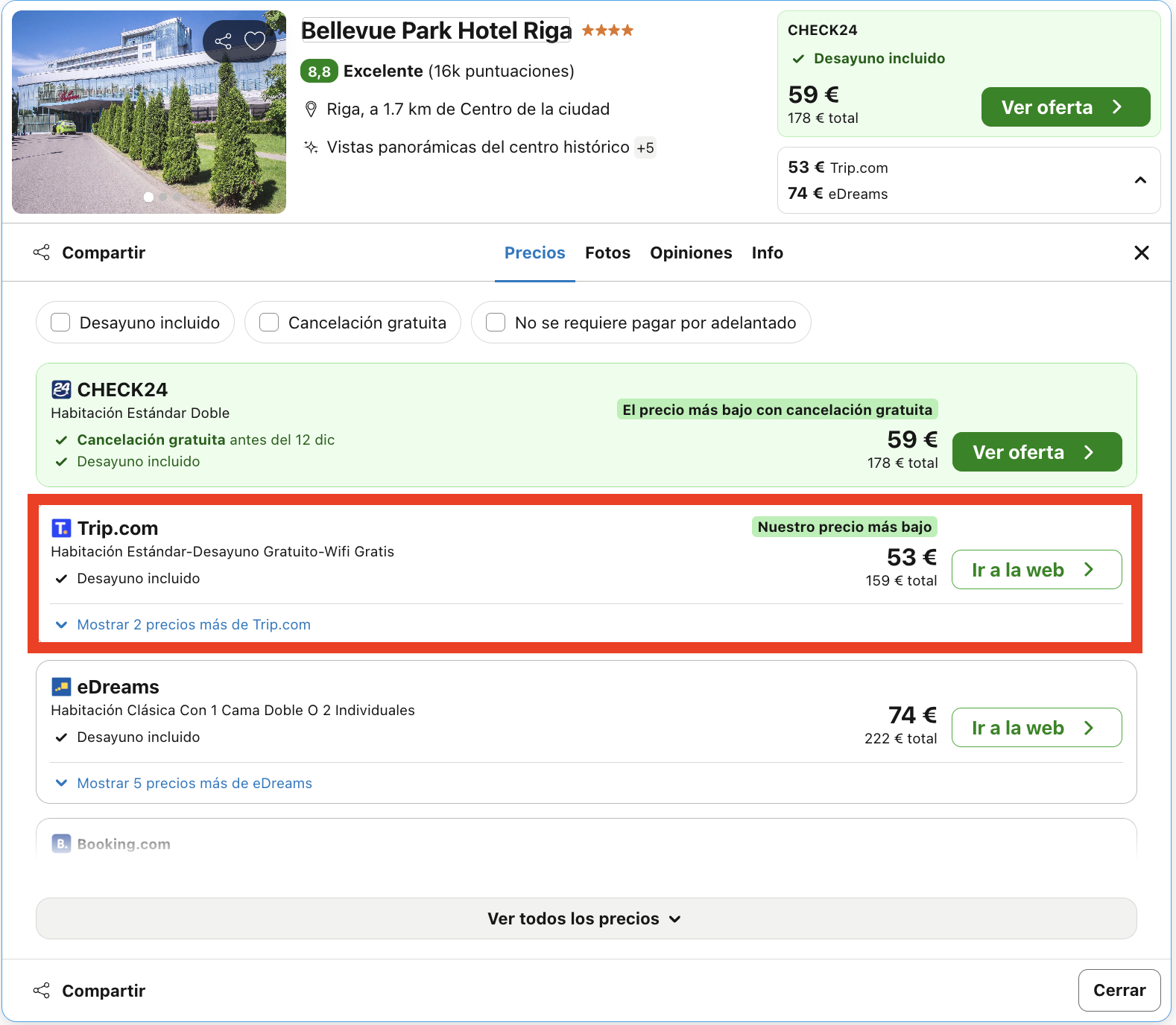
Task: Click the location pin icon beside Riga
Action: pos(312,110)
